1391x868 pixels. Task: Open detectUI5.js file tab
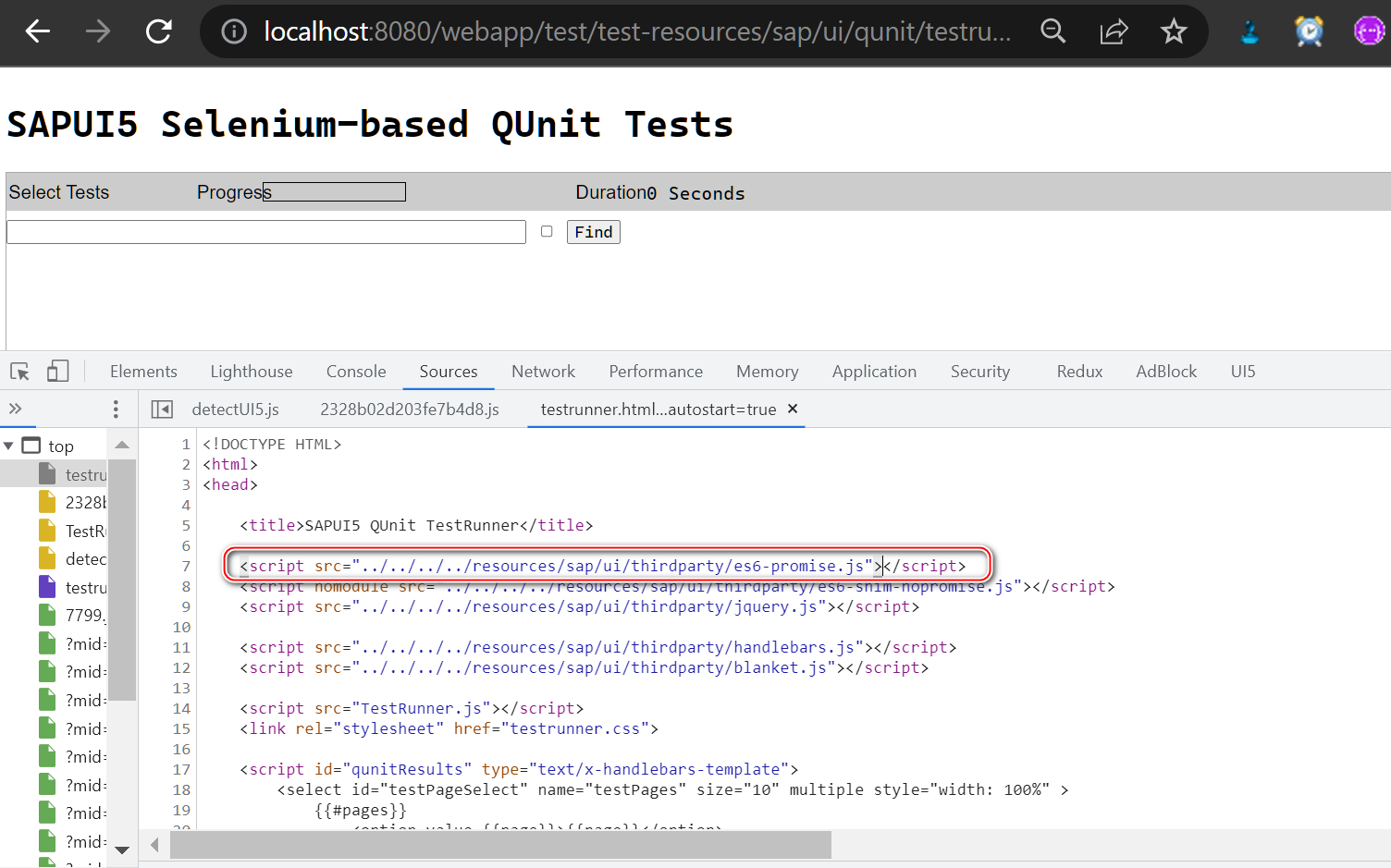tap(235, 409)
